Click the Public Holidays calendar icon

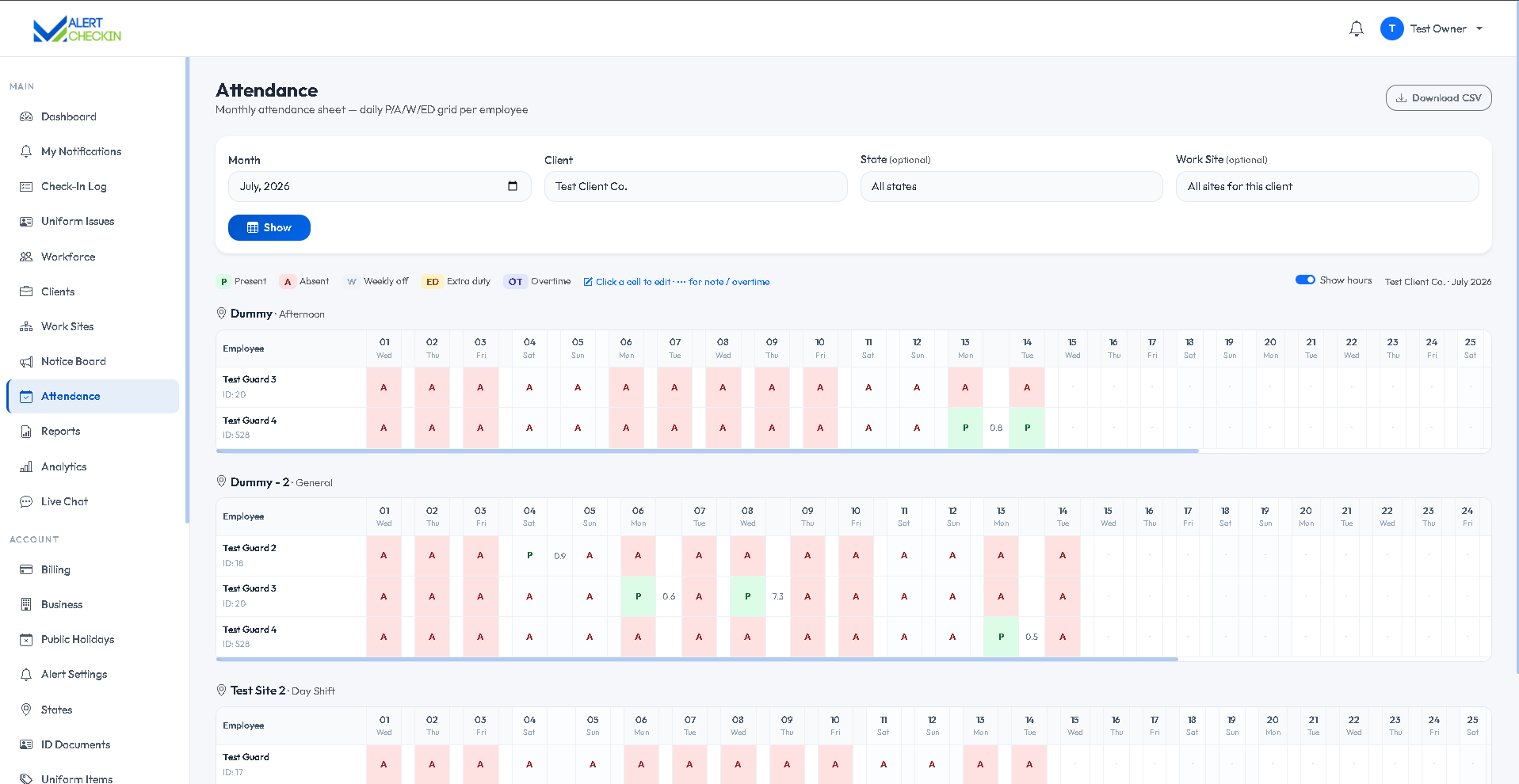(x=26, y=640)
